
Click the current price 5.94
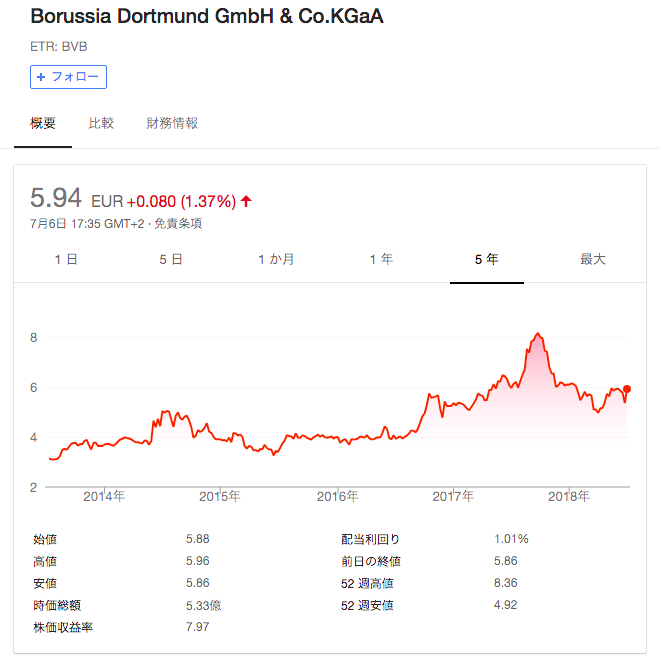pos(56,198)
